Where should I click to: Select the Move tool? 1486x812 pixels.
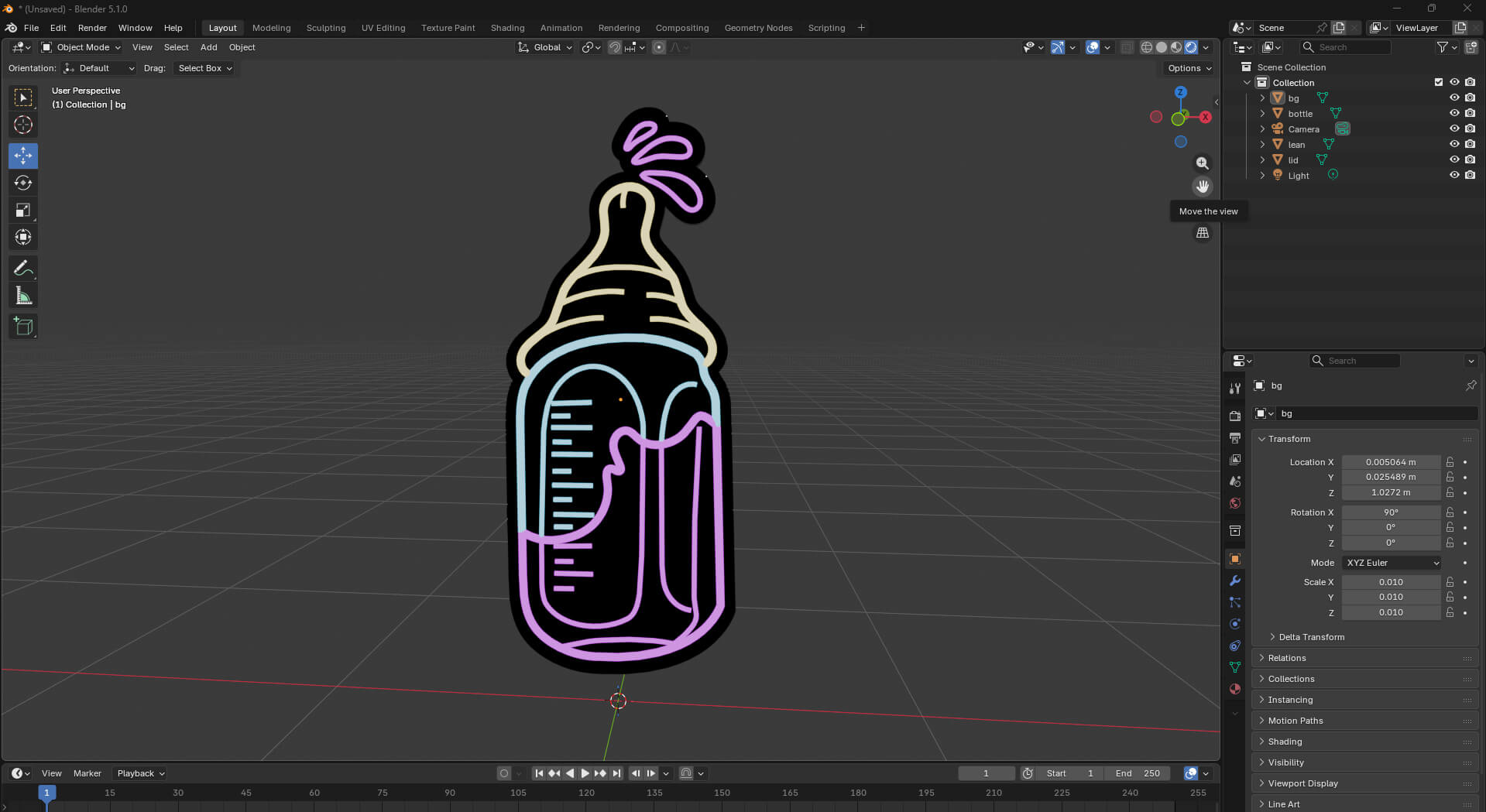tap(23, 156)
